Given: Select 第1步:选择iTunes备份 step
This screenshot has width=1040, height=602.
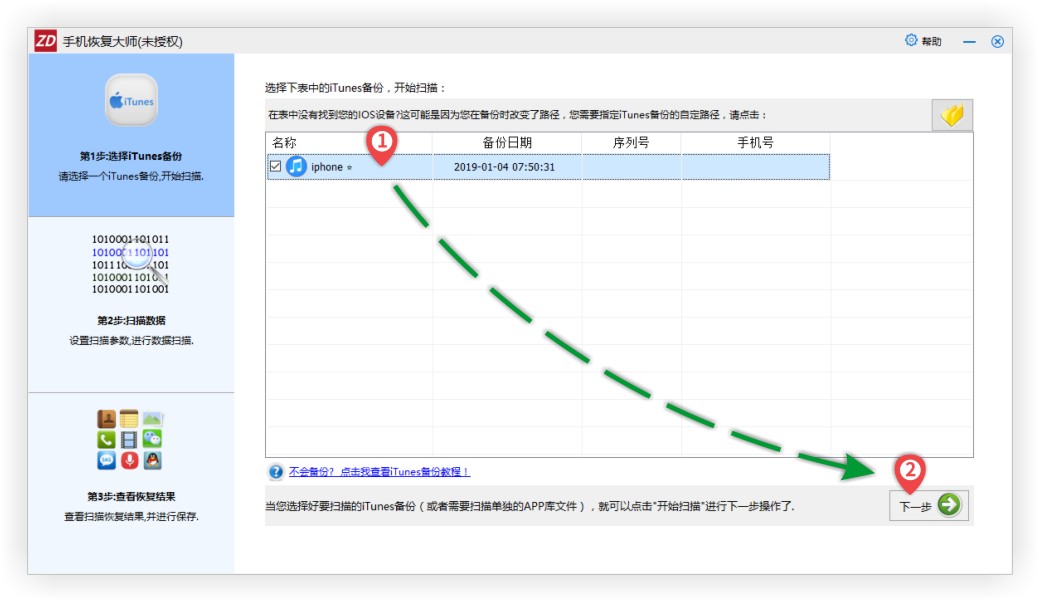Looking at the screenshot, I should point(131,156).
